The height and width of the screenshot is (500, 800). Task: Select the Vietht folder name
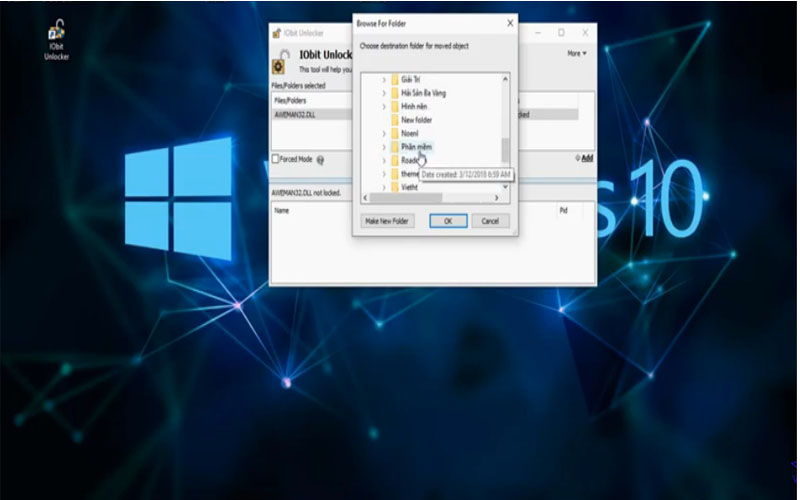click(409, 187)
